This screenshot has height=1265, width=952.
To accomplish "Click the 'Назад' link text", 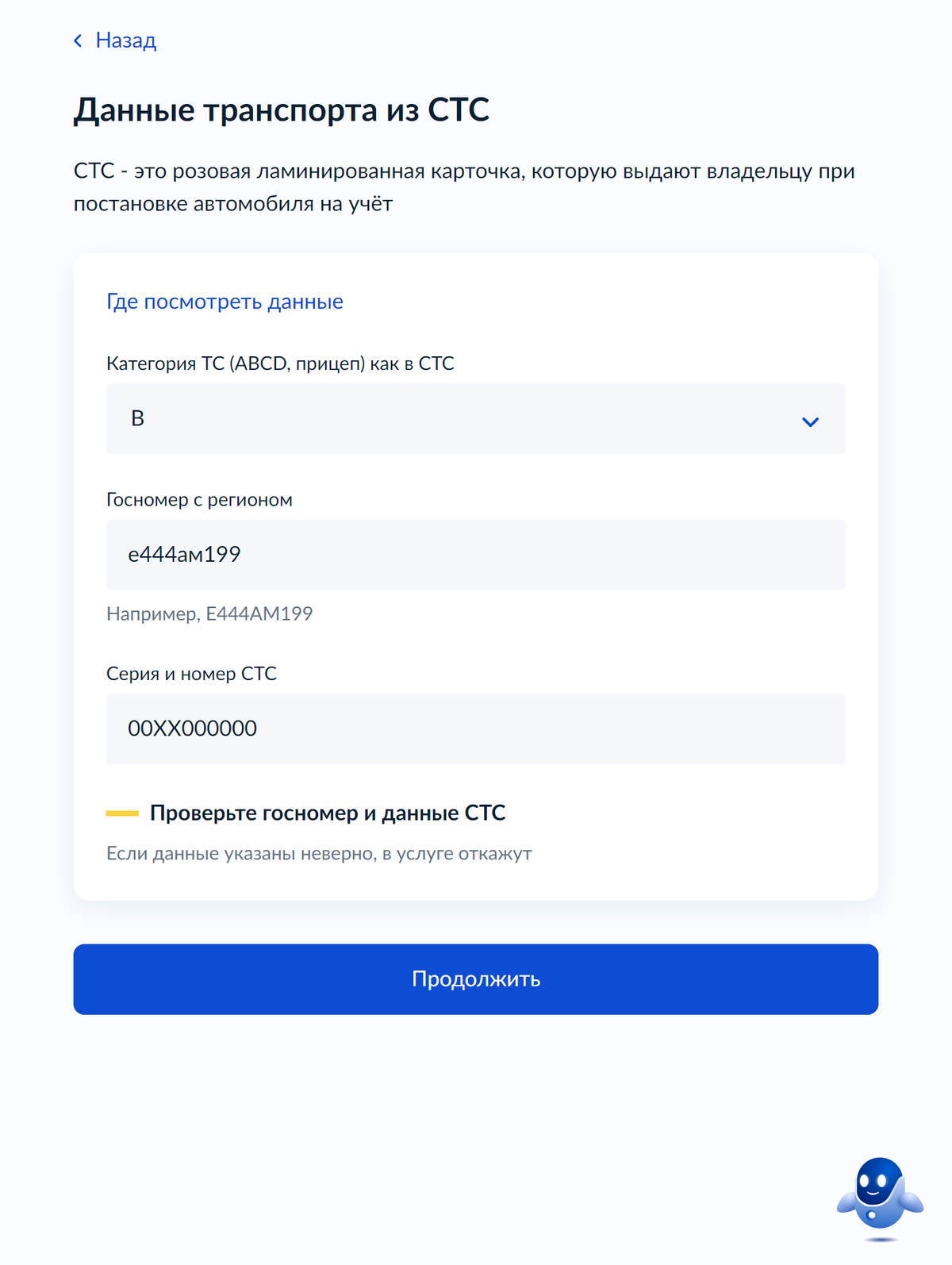I will [x=125, y=40].
